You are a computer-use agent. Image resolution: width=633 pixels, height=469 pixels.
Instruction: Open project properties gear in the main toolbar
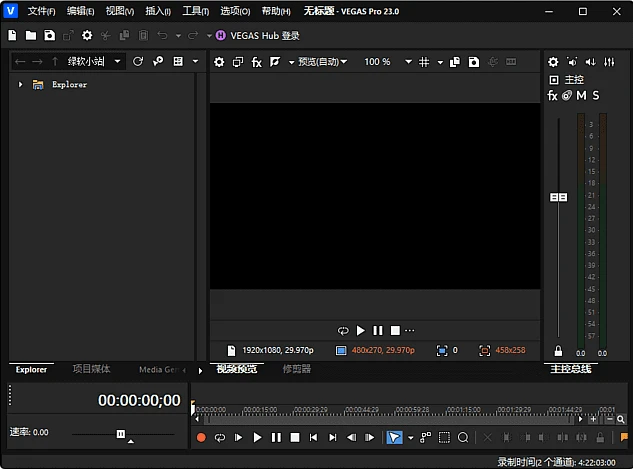[87, 36]
